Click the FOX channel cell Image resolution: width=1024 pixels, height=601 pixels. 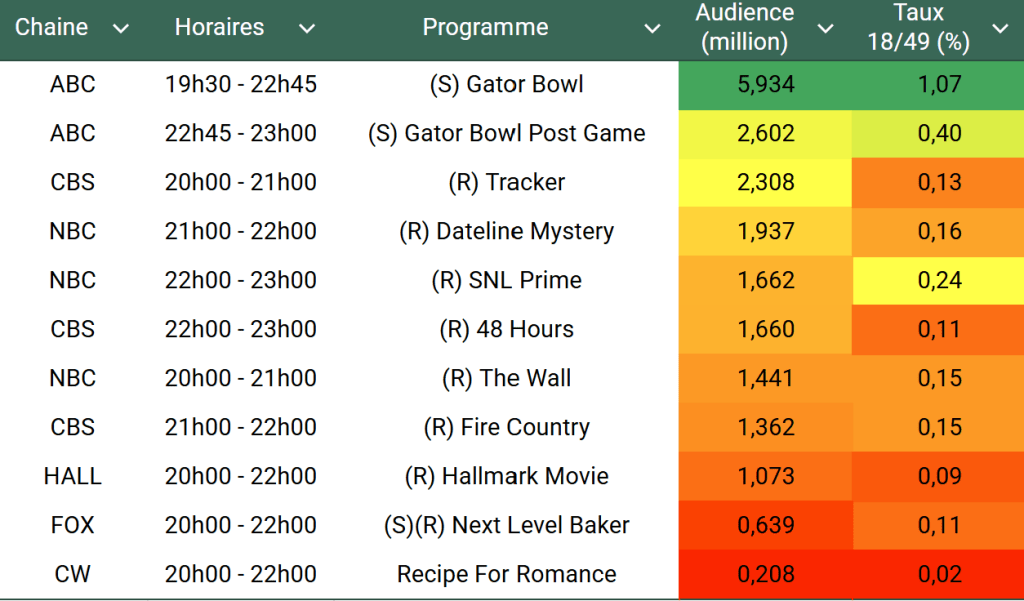pyautogui.click(x=73, y=525)
